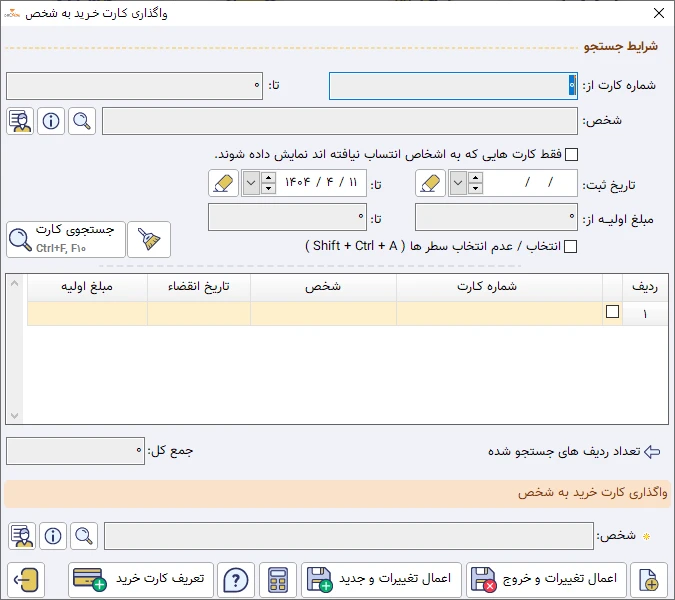The width and height of the screenshot is (675, 600).
Task: Clear the 1404/4/11 to-date with eraser
Action: point(223,183)
